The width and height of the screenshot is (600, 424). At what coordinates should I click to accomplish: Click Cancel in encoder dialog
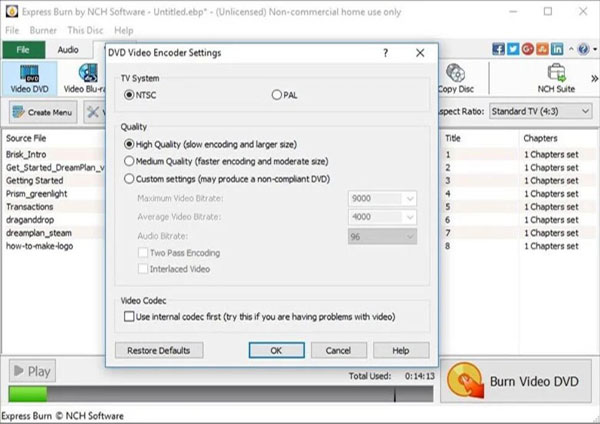point(338,350)
